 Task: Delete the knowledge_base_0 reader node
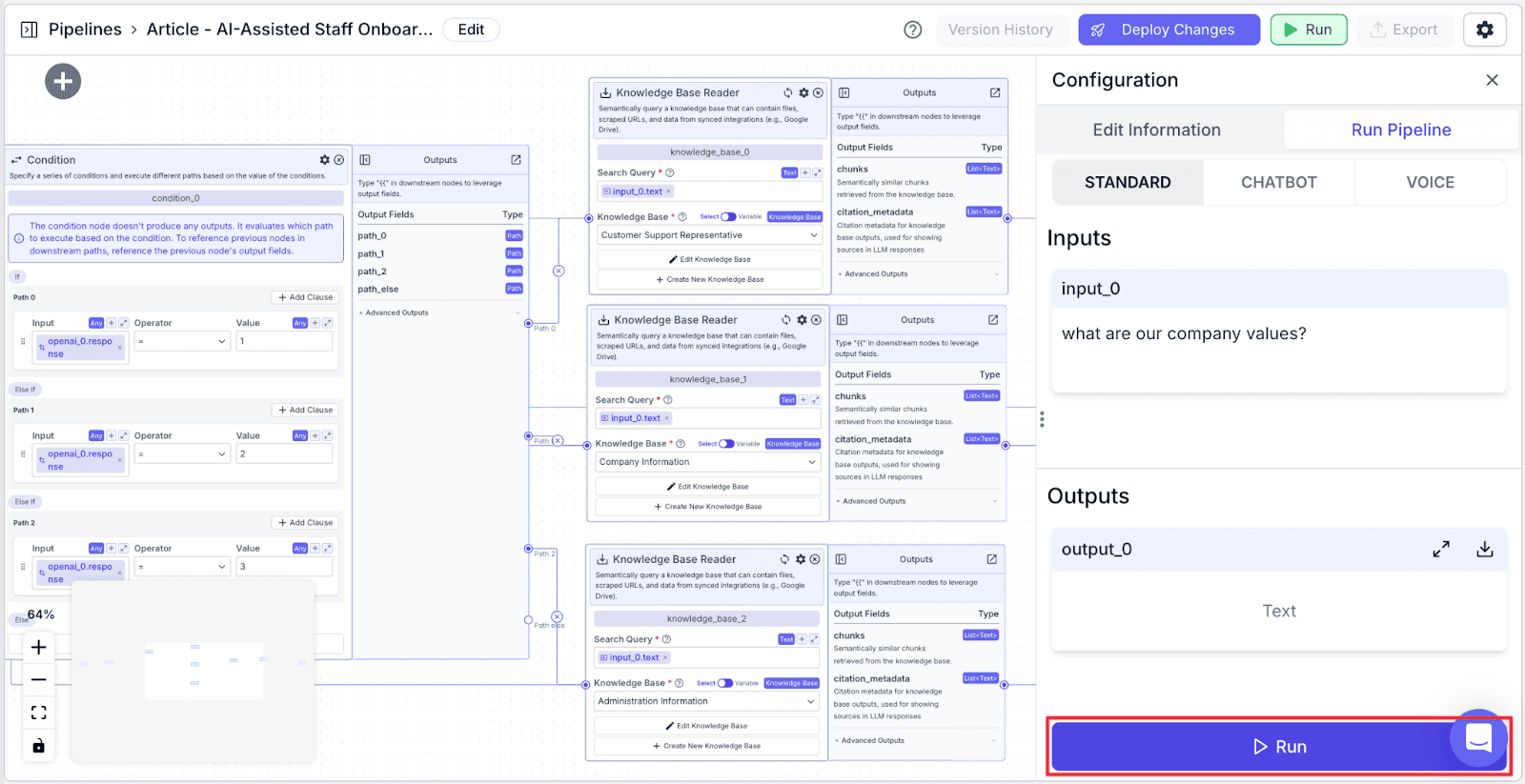pyautogui.click(x=818, y=92)
